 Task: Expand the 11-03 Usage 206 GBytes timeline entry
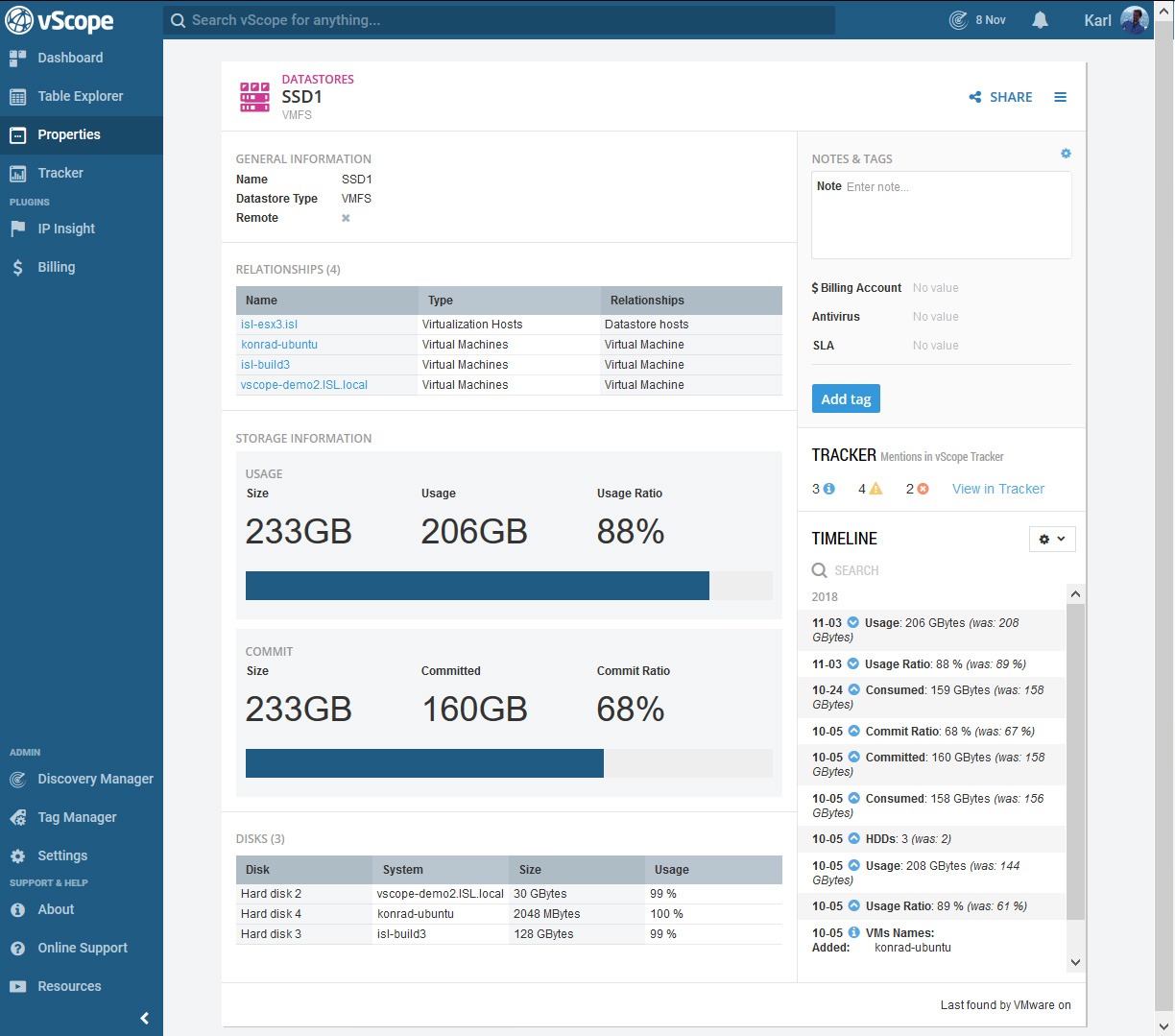coord(853,623)
